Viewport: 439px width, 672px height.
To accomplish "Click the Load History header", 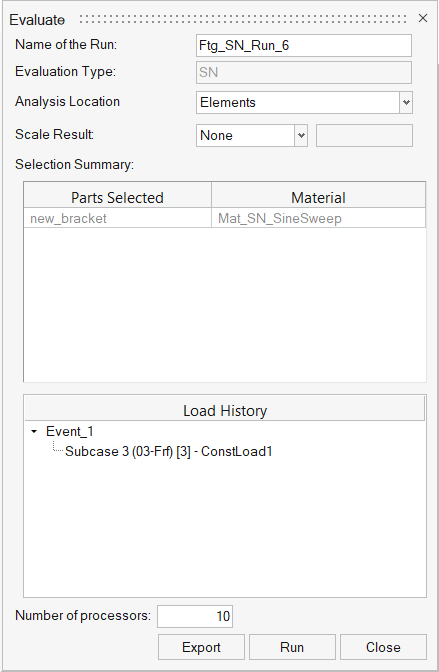I will click(x=225, y=411).
